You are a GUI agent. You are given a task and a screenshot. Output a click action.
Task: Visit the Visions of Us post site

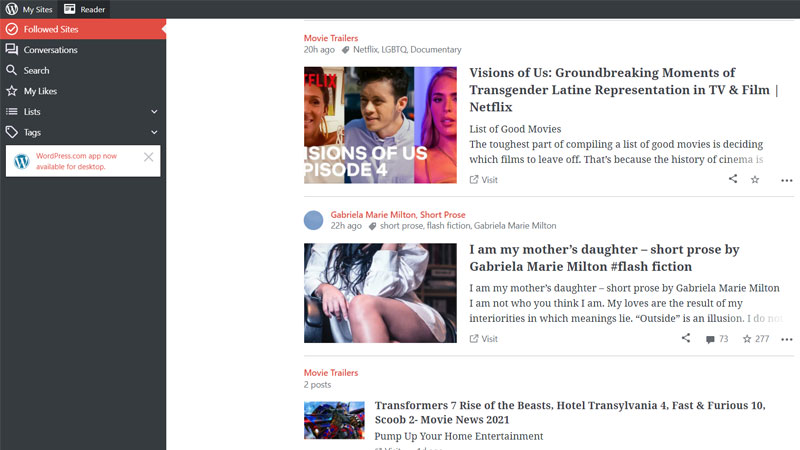(x=483, y=180)
